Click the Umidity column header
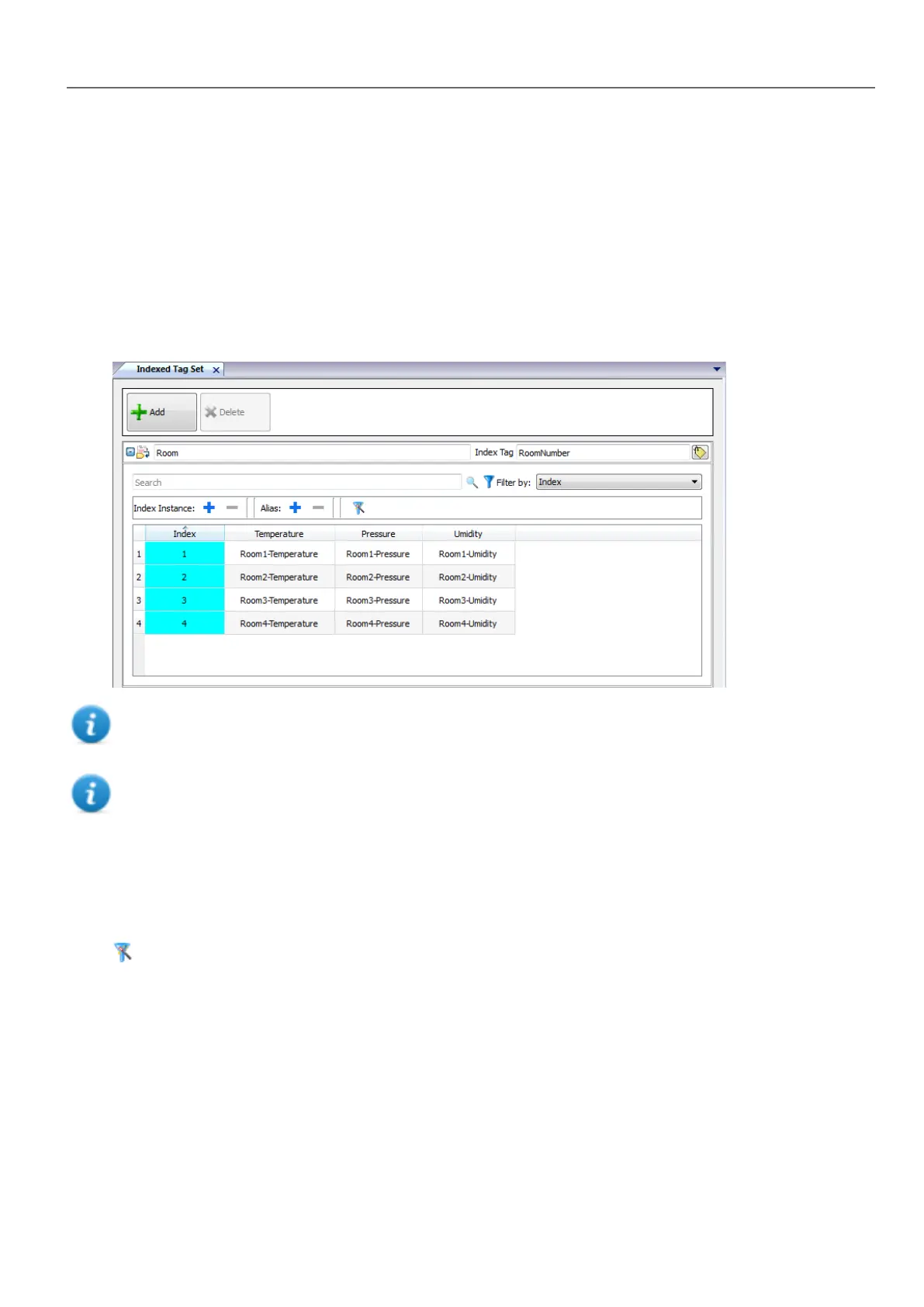This screenshot has height=1307, width=924. coord(469,533)
